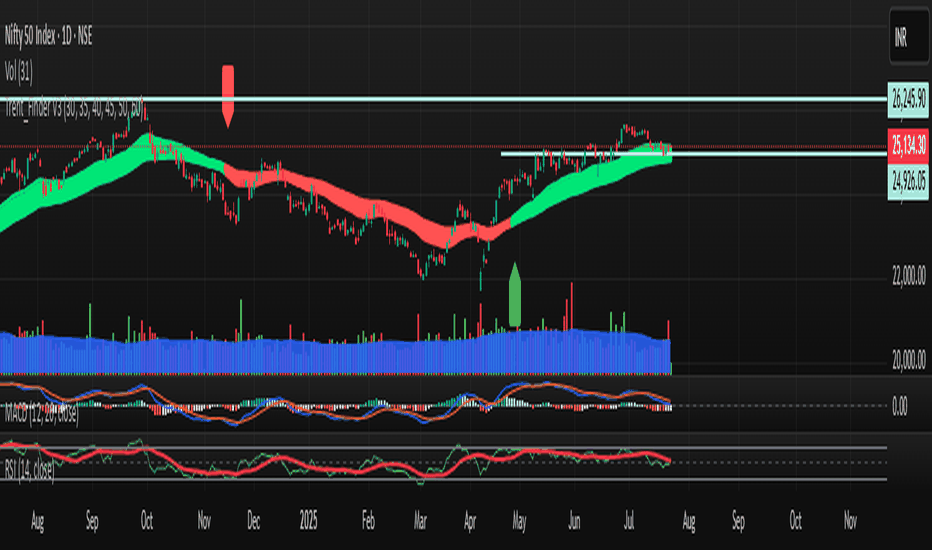Screen dimensions: 932x550
Task: Select the red down-arrow sell signal marker
Action: point(228,96)
